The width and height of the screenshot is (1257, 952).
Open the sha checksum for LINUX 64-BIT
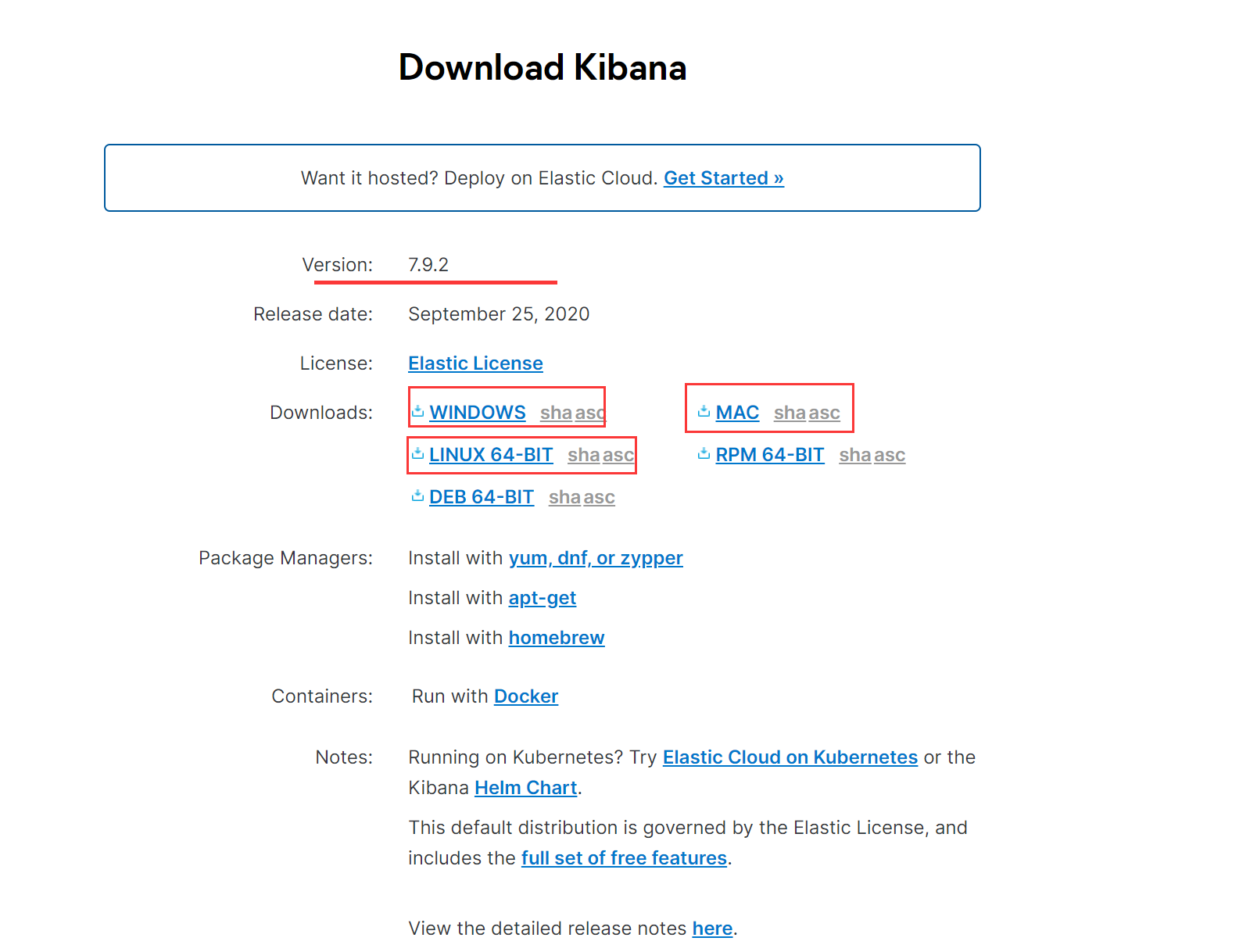[x=583, y=455]
